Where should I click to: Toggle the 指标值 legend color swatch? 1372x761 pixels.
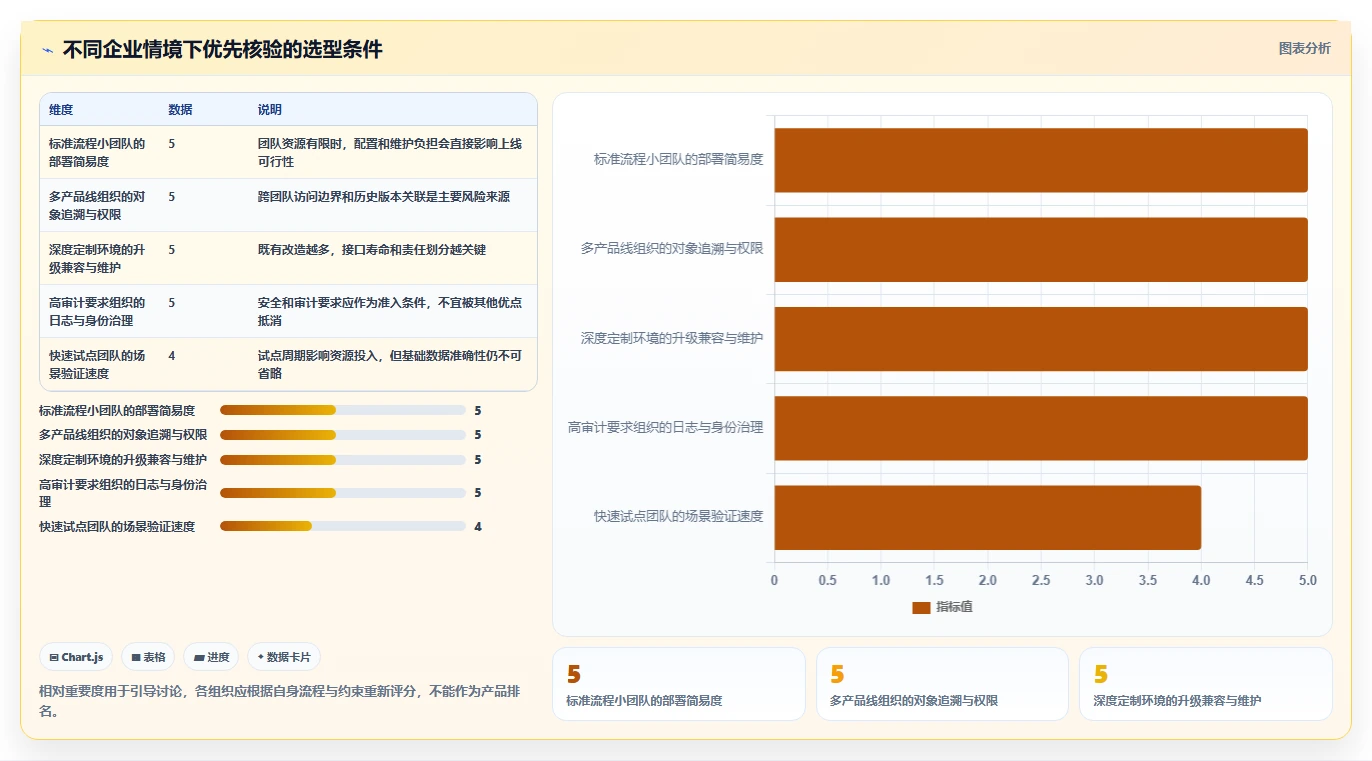(x=921, y=607)
